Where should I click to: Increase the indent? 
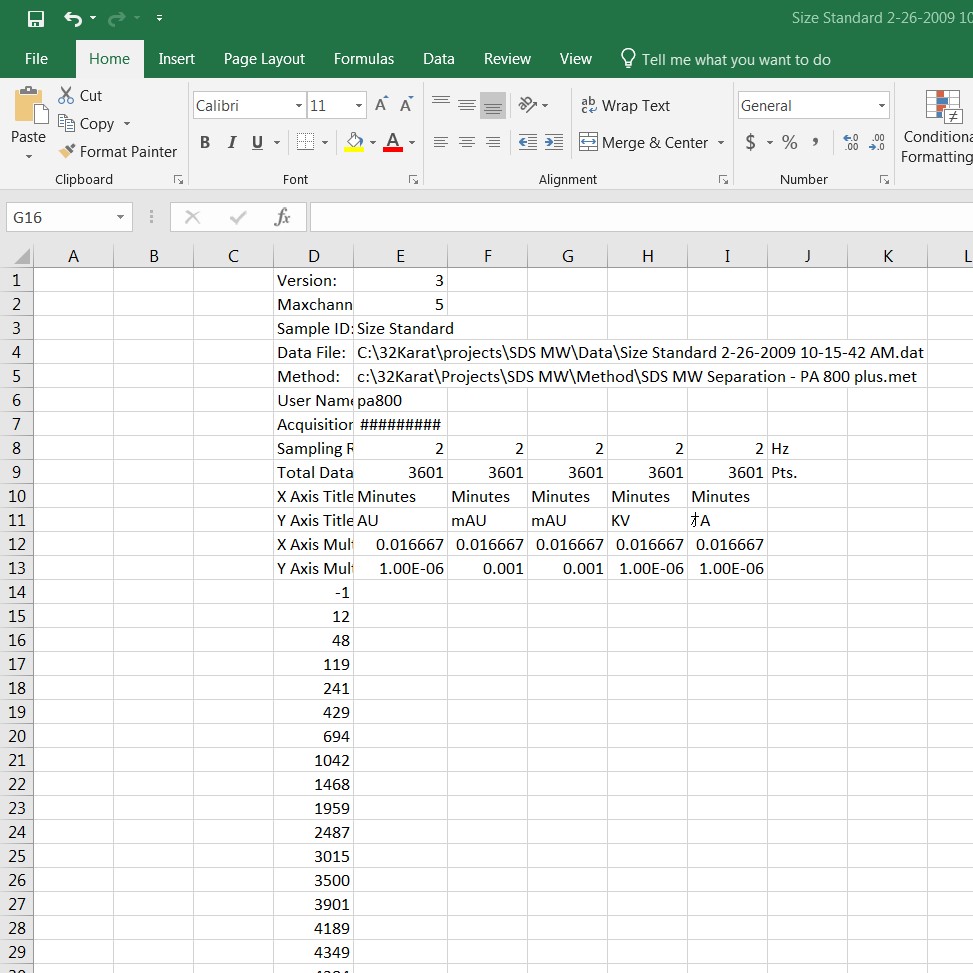[x=554, y=143]
